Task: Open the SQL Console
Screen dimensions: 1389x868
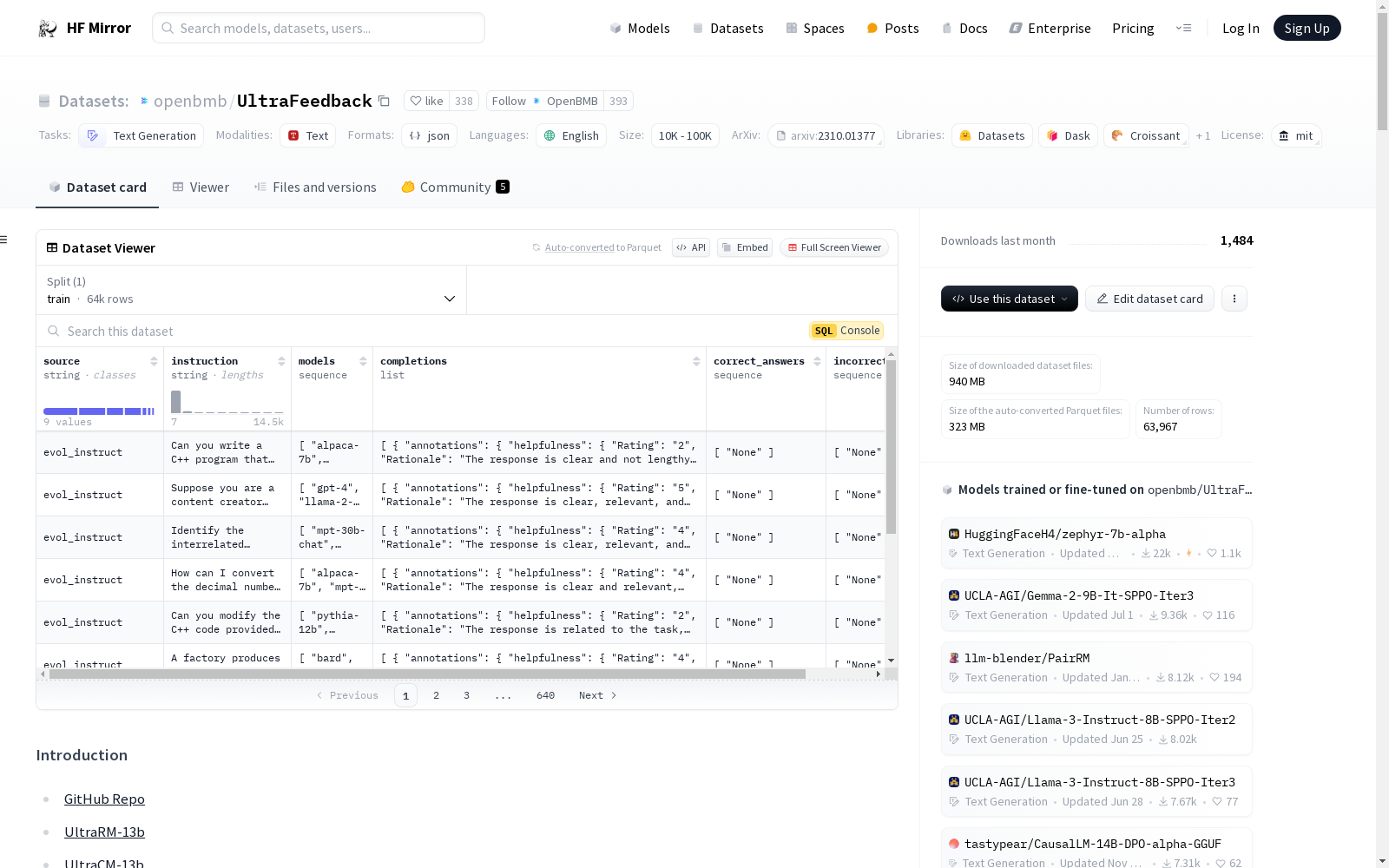Action: pos(846,331)
